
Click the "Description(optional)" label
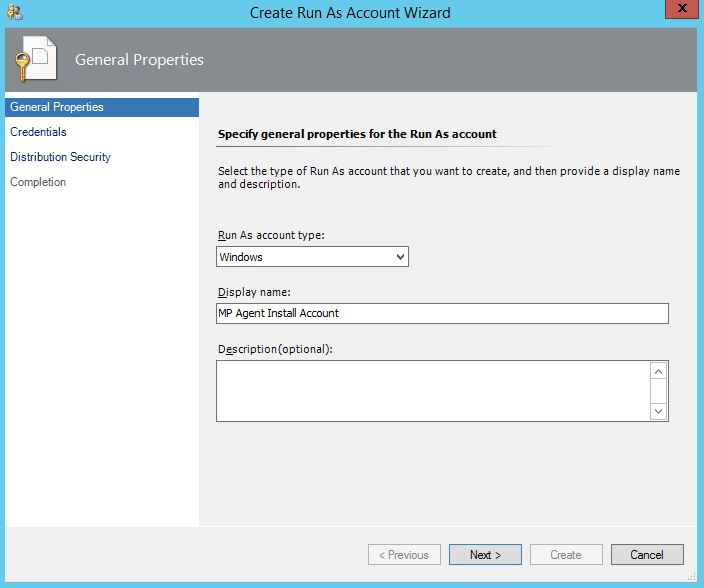[x=275, y=349]
